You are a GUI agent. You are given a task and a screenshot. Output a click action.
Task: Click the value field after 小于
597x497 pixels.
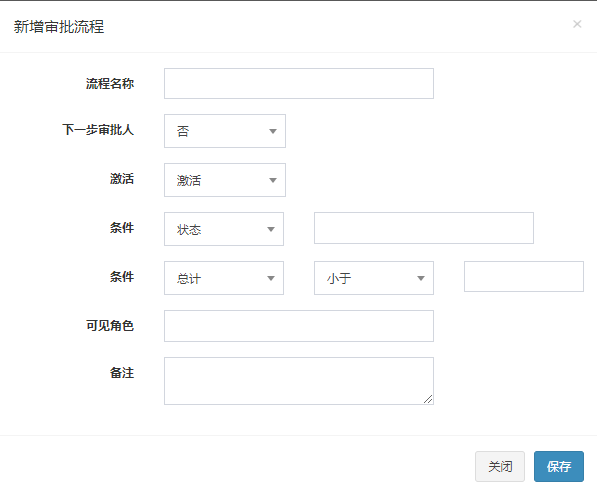524,276
